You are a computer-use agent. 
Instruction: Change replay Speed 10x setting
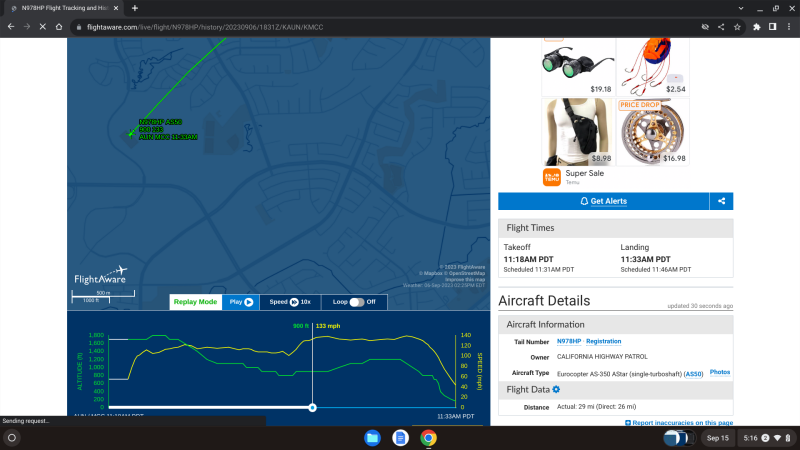coord(290,302)
